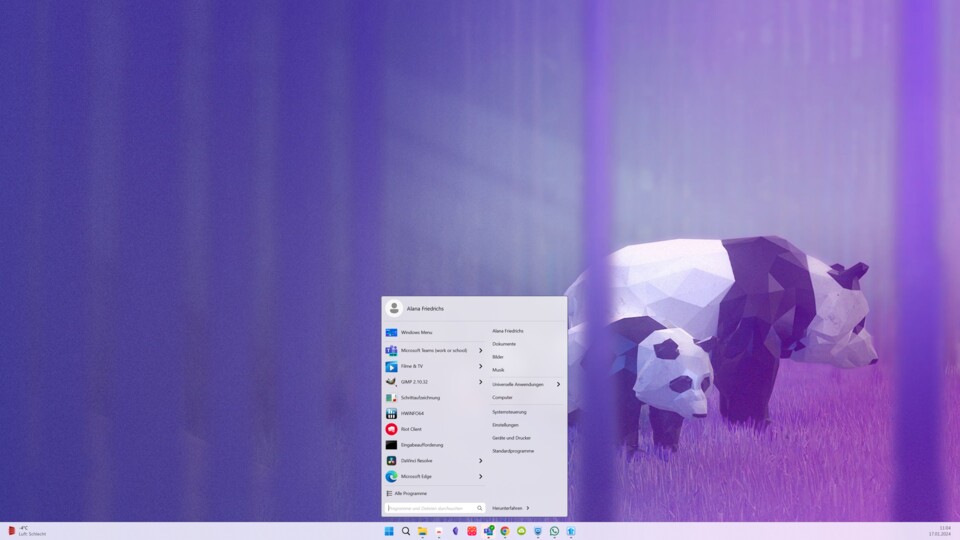Viewport: 960px width, 540px height.
Task: Click the user avatar picture
Action: (394, 309)
